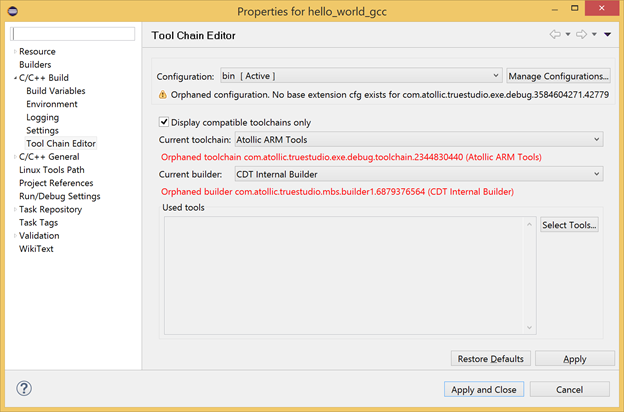
Task: Maximize the Properties window
Action: tap(574, 8)
